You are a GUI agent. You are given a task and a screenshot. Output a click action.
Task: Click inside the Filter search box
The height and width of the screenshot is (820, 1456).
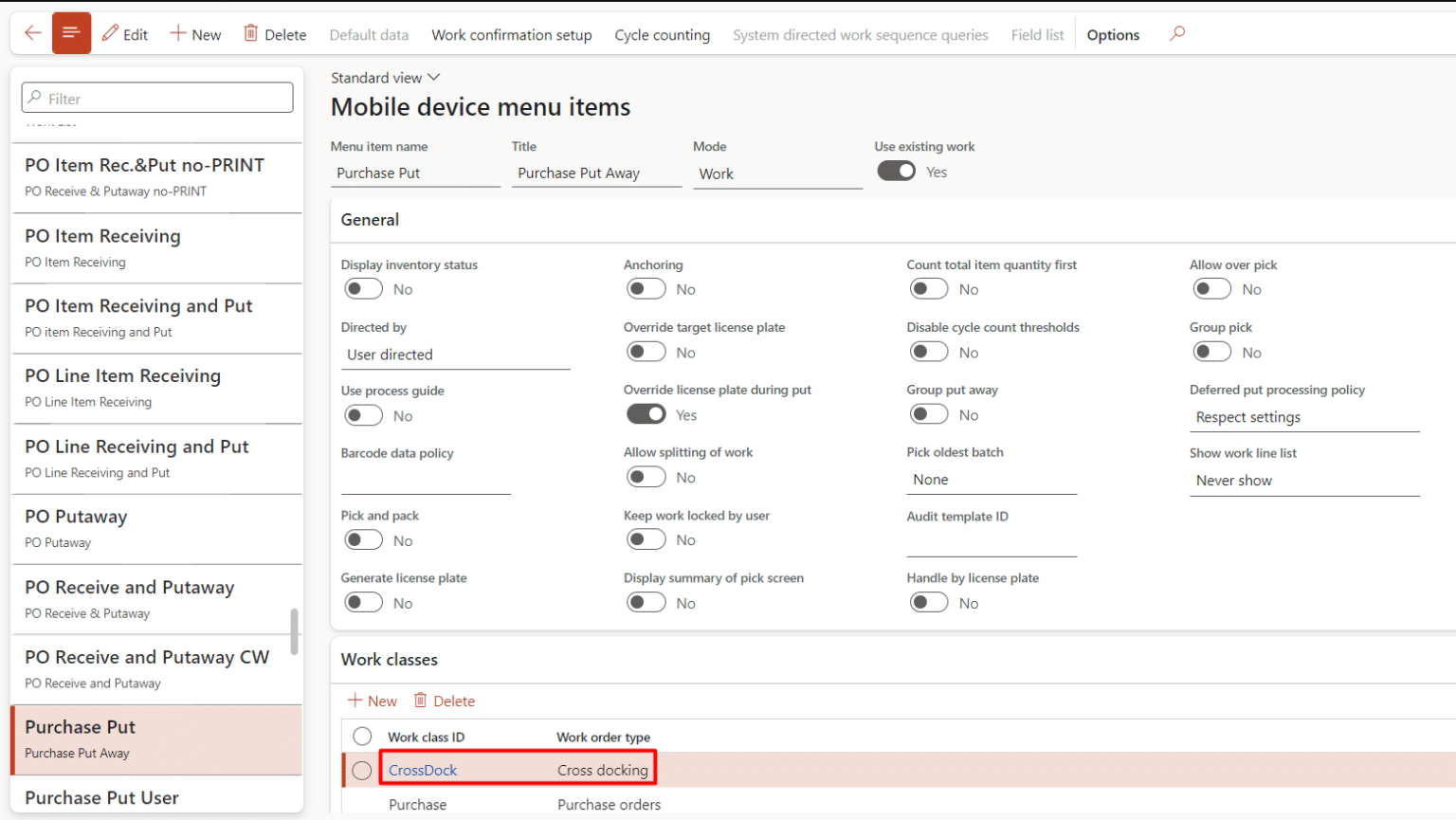(156, 97)
